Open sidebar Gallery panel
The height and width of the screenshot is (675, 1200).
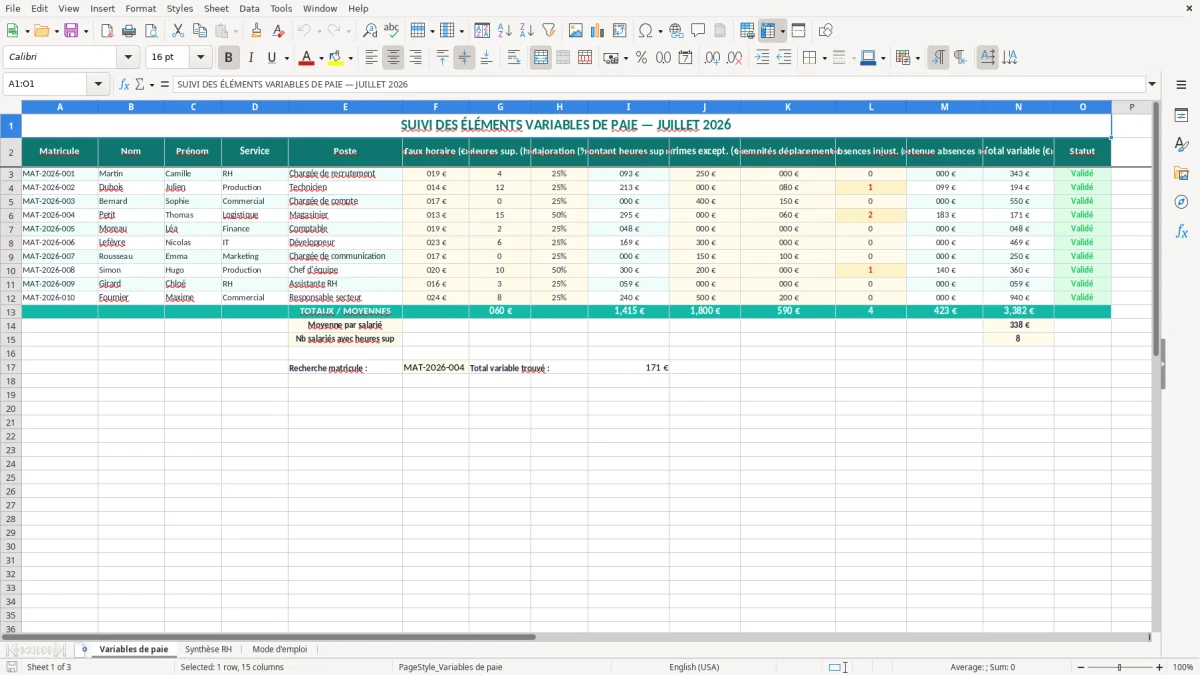coord(1181,173)
